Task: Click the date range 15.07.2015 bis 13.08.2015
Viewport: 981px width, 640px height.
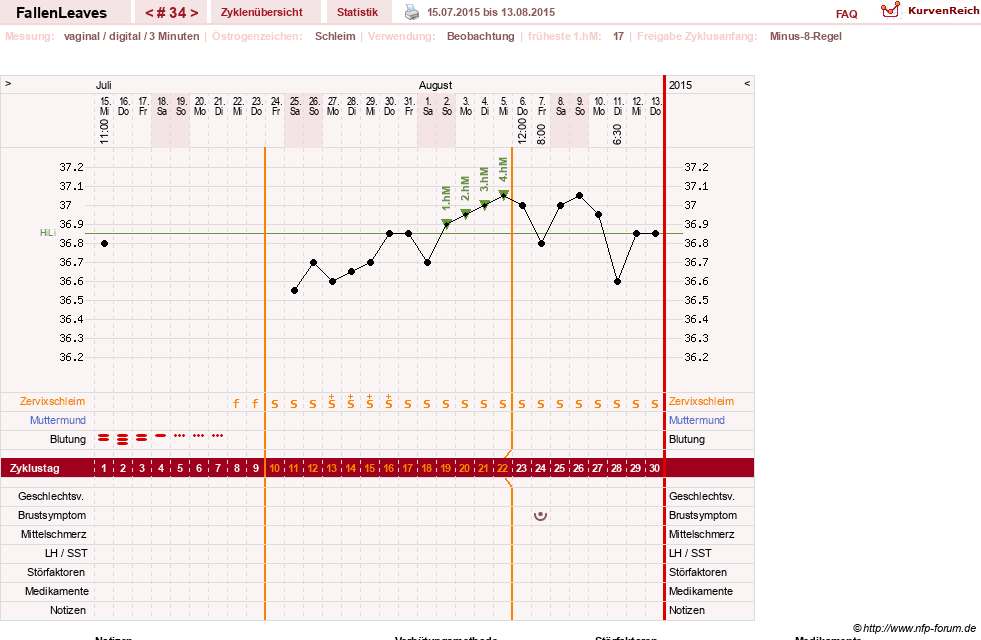Action: (x=491, y=12)
